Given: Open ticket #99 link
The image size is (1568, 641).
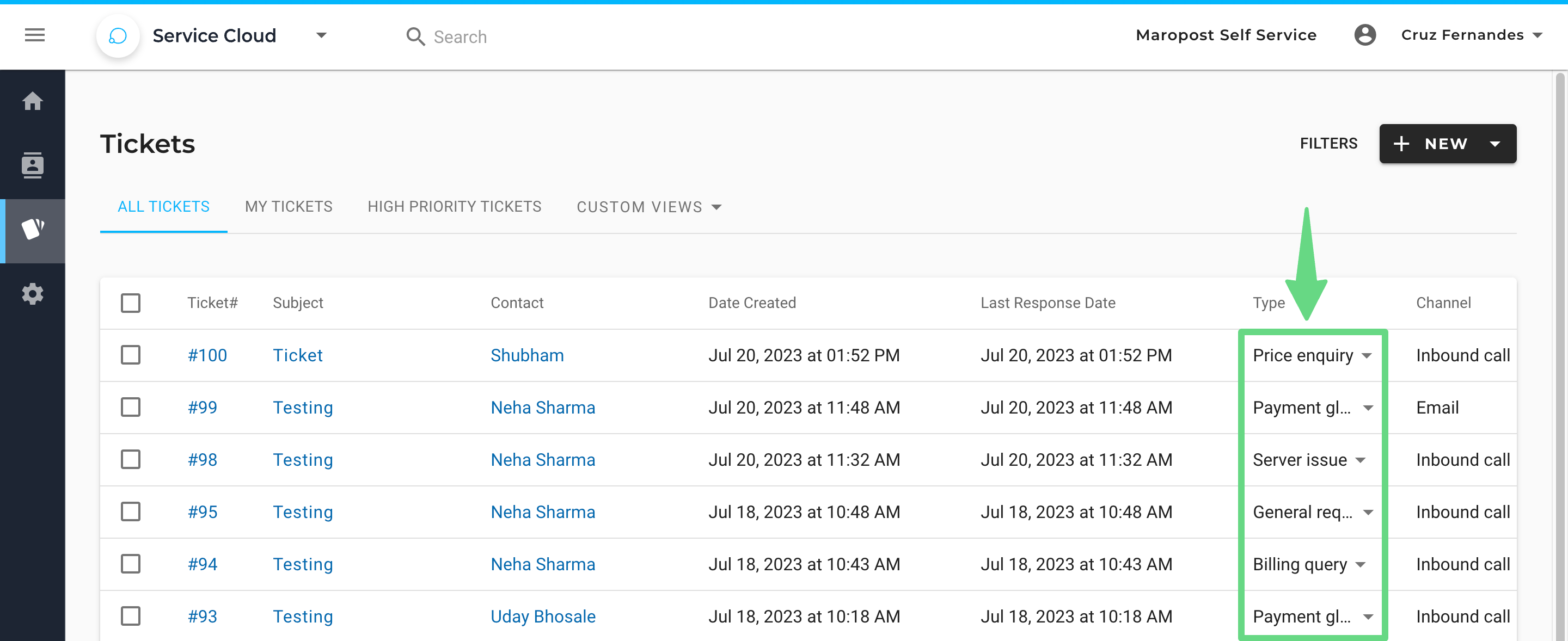Looking at the screenshot, I should point(202,408).
